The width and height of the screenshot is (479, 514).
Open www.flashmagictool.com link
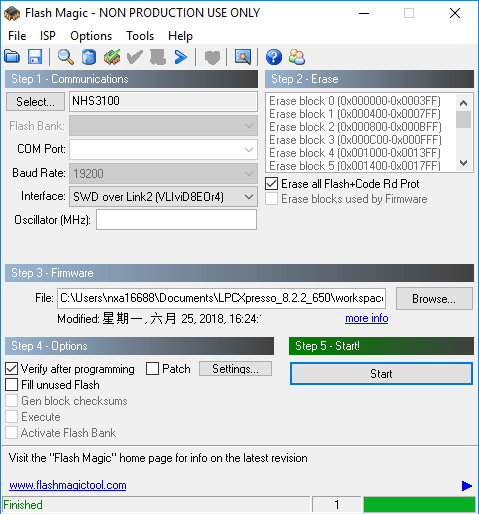[68, 485]
